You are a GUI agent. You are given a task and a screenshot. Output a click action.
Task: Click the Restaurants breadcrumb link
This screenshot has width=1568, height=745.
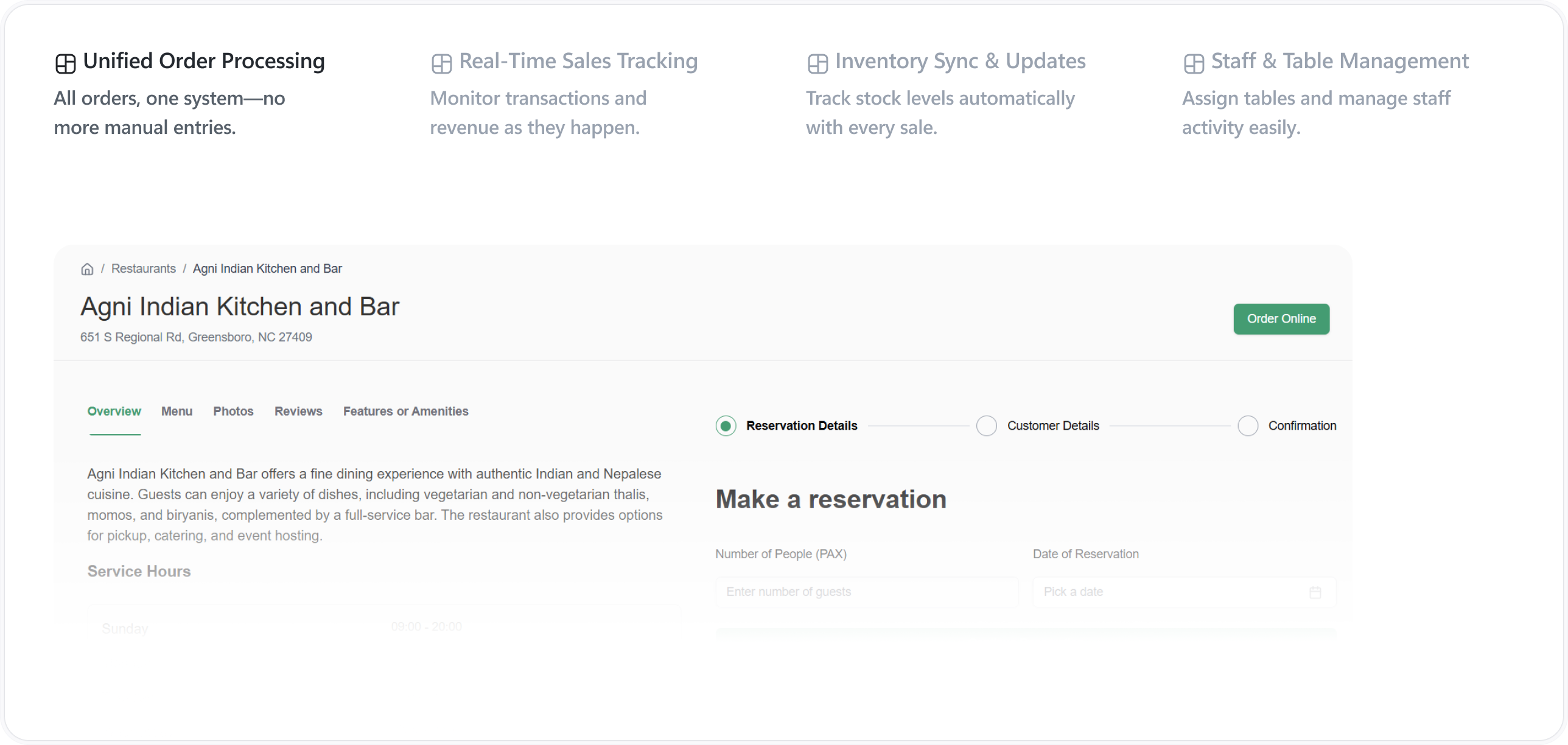(143, 268)
